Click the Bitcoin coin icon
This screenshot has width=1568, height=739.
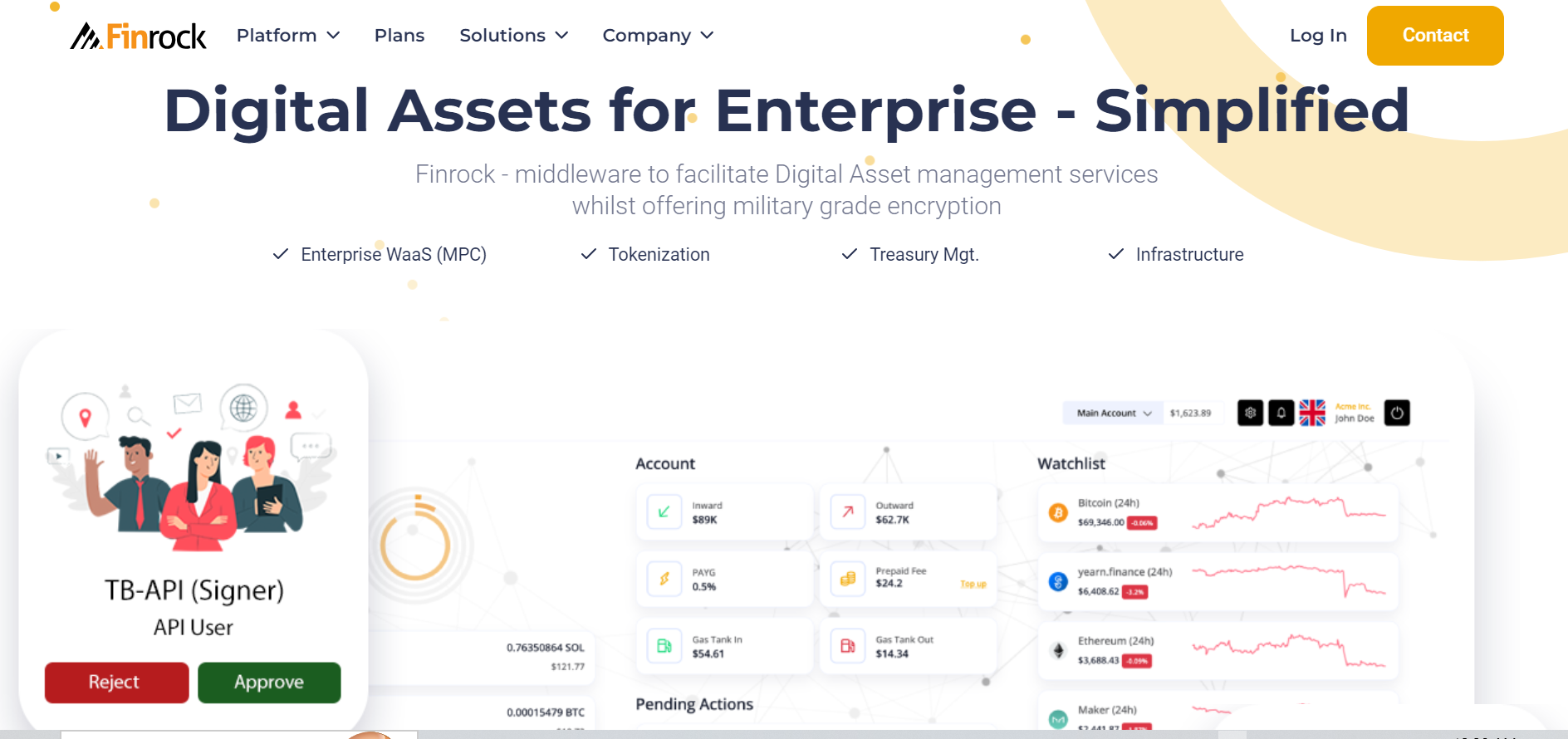(1058, 513)
